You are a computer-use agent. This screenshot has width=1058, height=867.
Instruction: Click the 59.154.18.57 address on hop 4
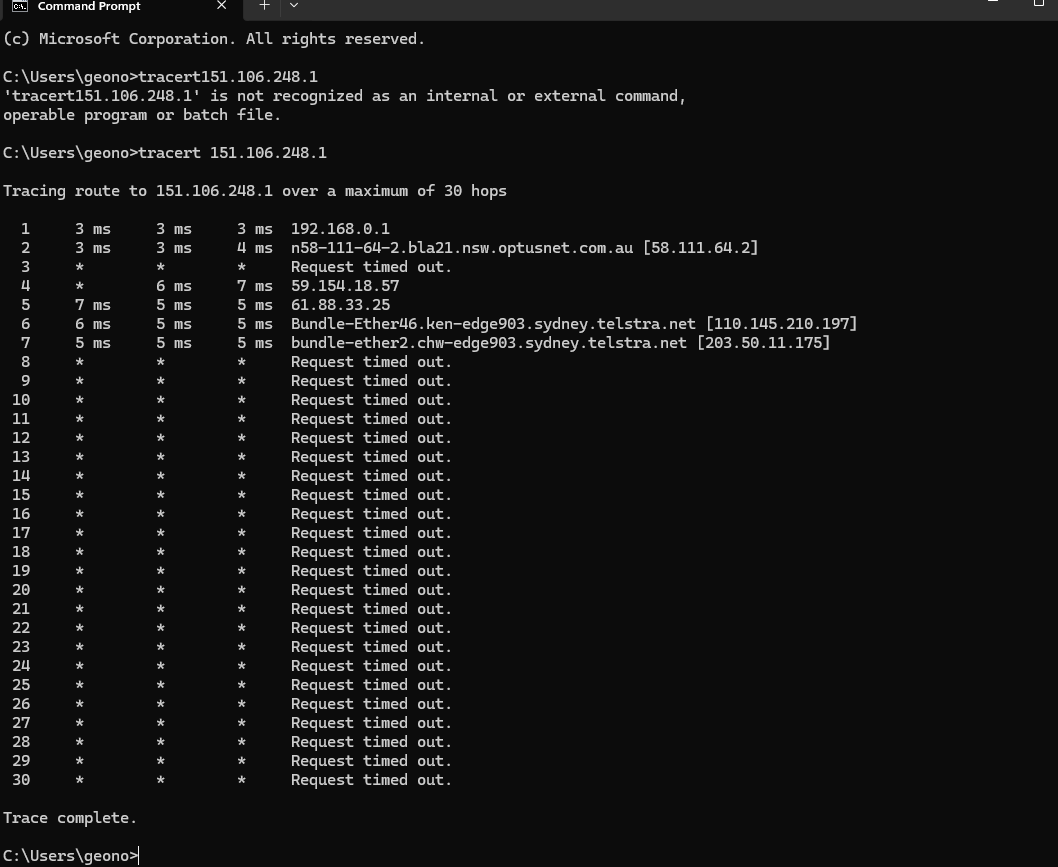click(345, 286)
